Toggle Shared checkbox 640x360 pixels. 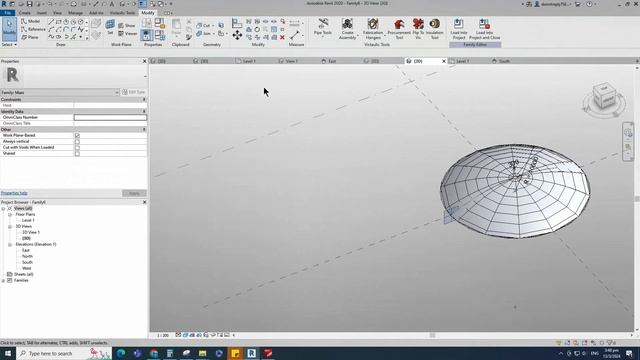(77, 153)
